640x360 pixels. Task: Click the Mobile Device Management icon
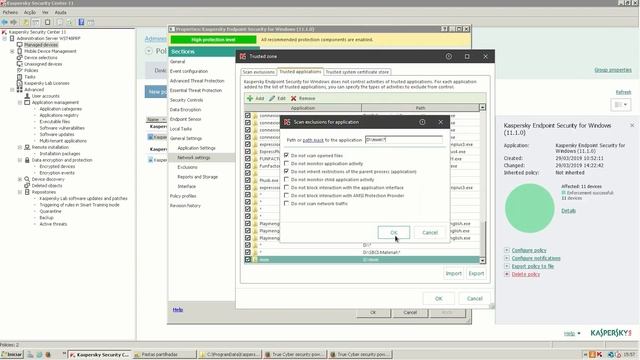[x=20, y=51]
